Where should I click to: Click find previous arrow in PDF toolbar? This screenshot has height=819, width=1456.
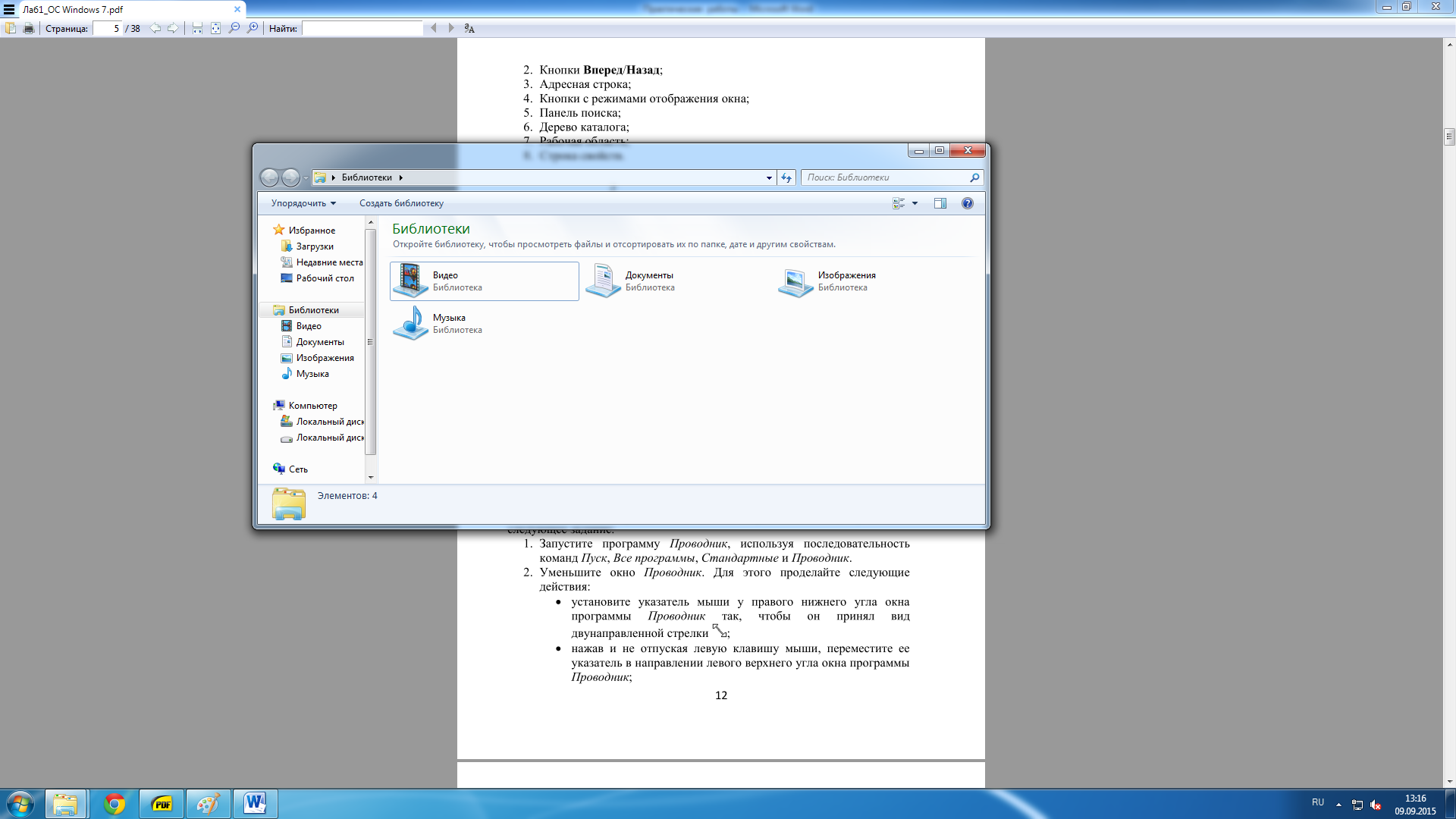(434, 28)
